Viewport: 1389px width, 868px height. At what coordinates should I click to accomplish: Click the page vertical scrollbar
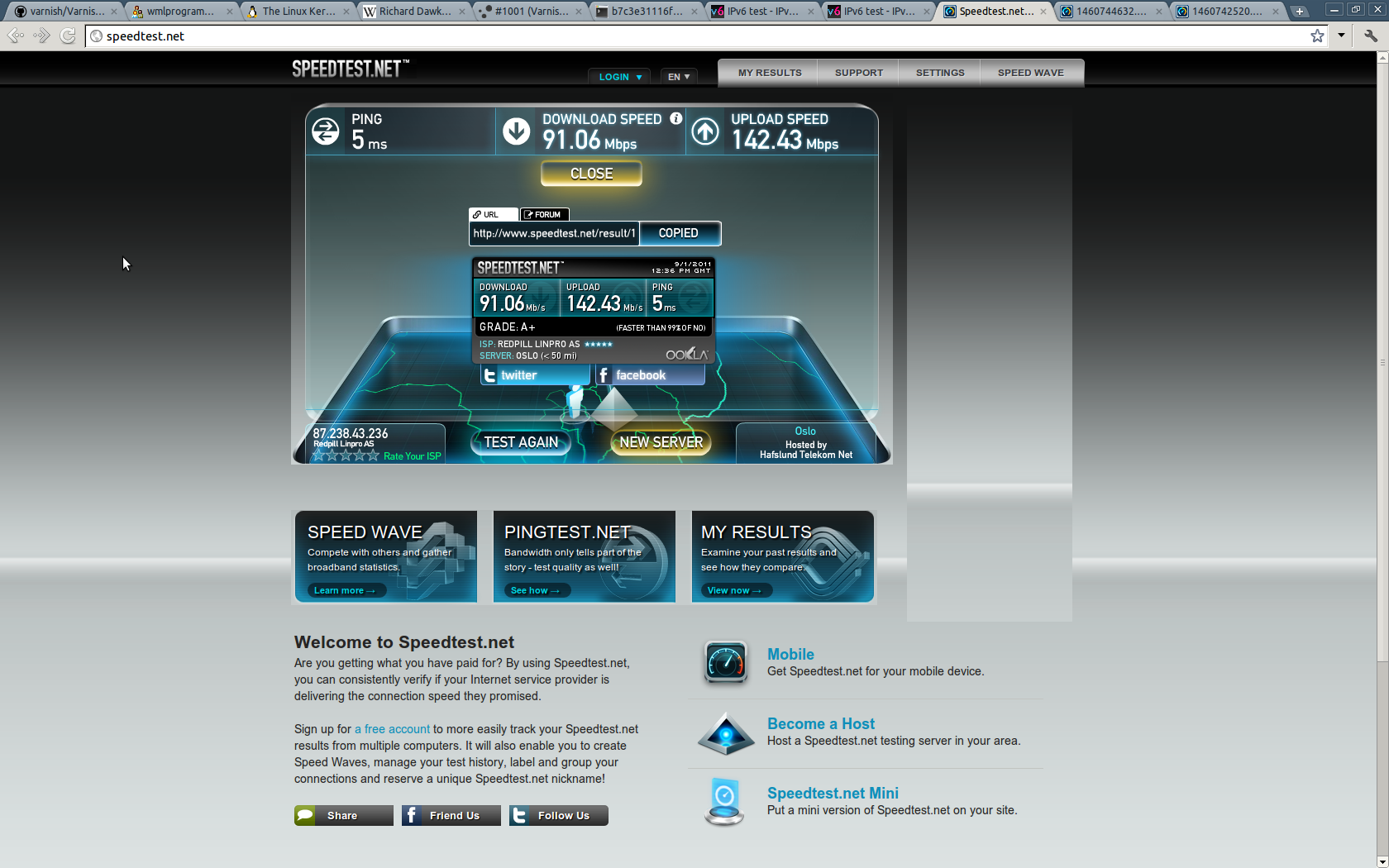pyautogui.click(x=1382, y=362)
